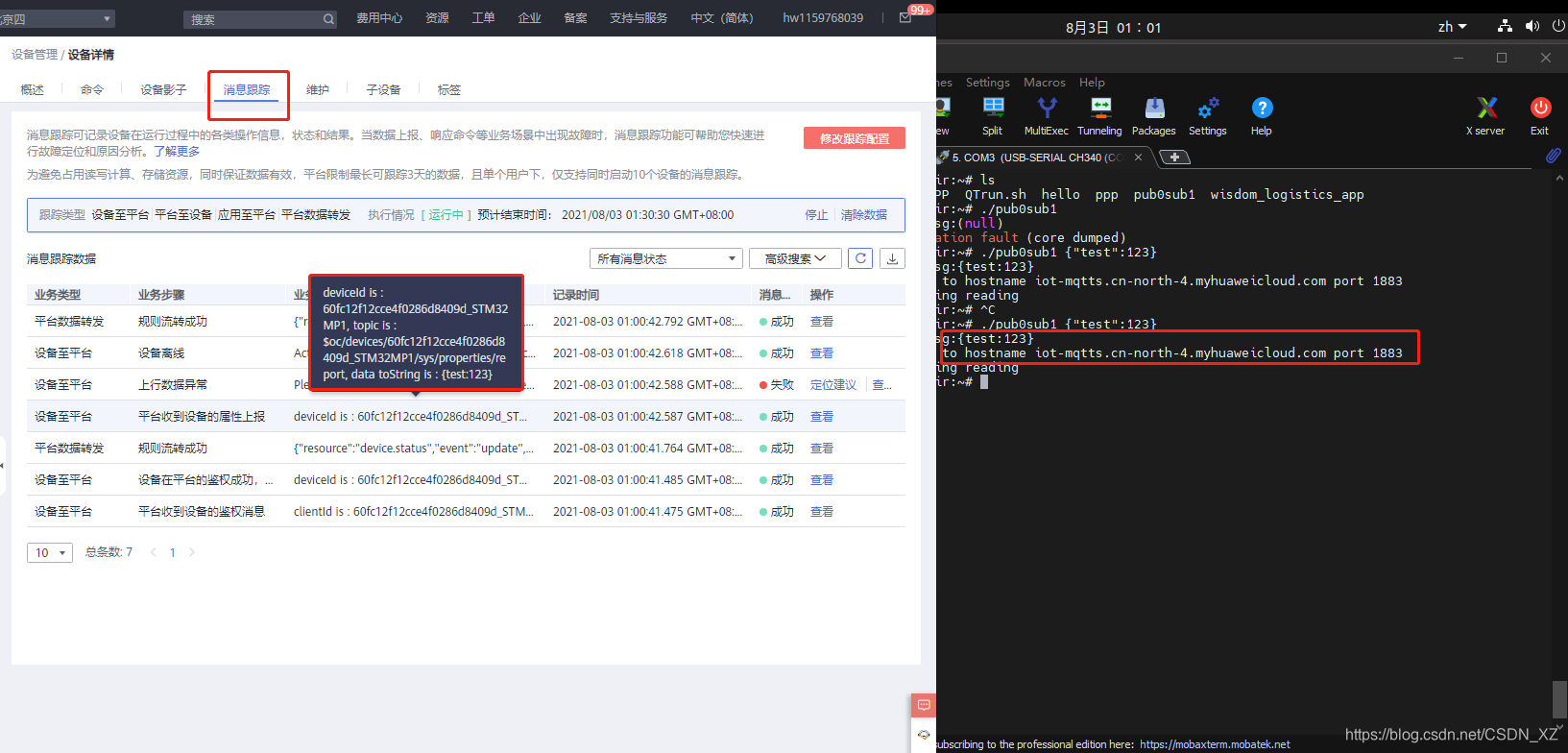1568x753 pixels.
Task: Switch to the 标签 tab
Action: pyautogui.click(x=449, y=89)
